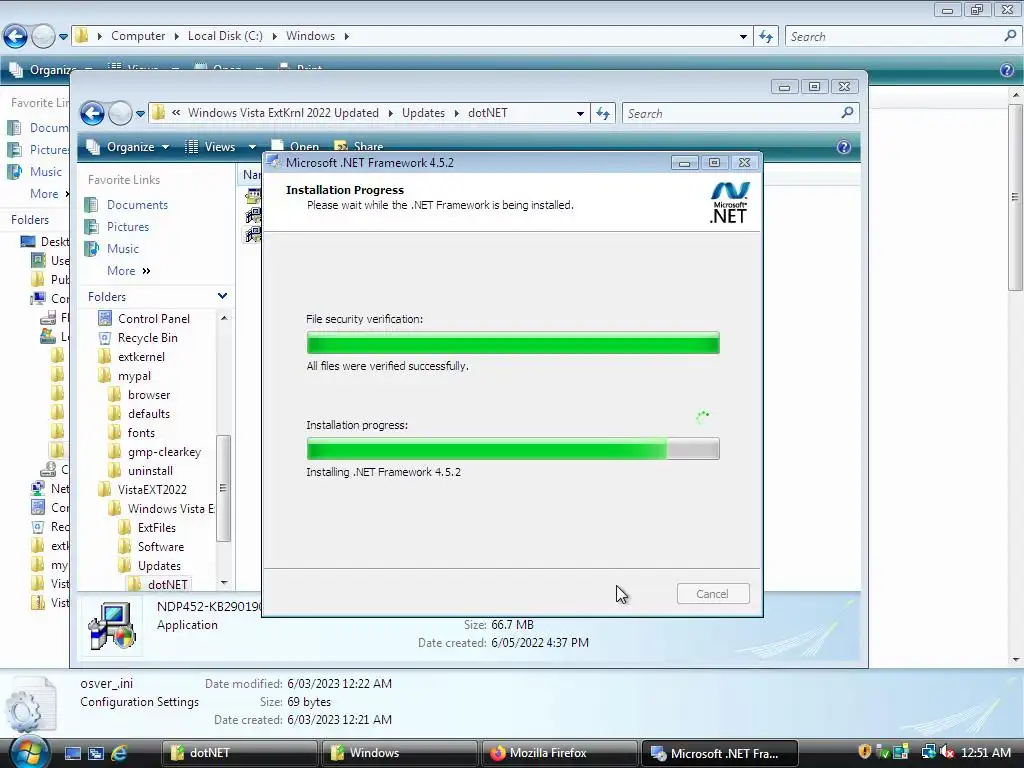The height and width of the screenshot is (768, 1024).
Task: Go back in the dotNET Explorer window
Action: pyautogui.click(x=92, y=114)
